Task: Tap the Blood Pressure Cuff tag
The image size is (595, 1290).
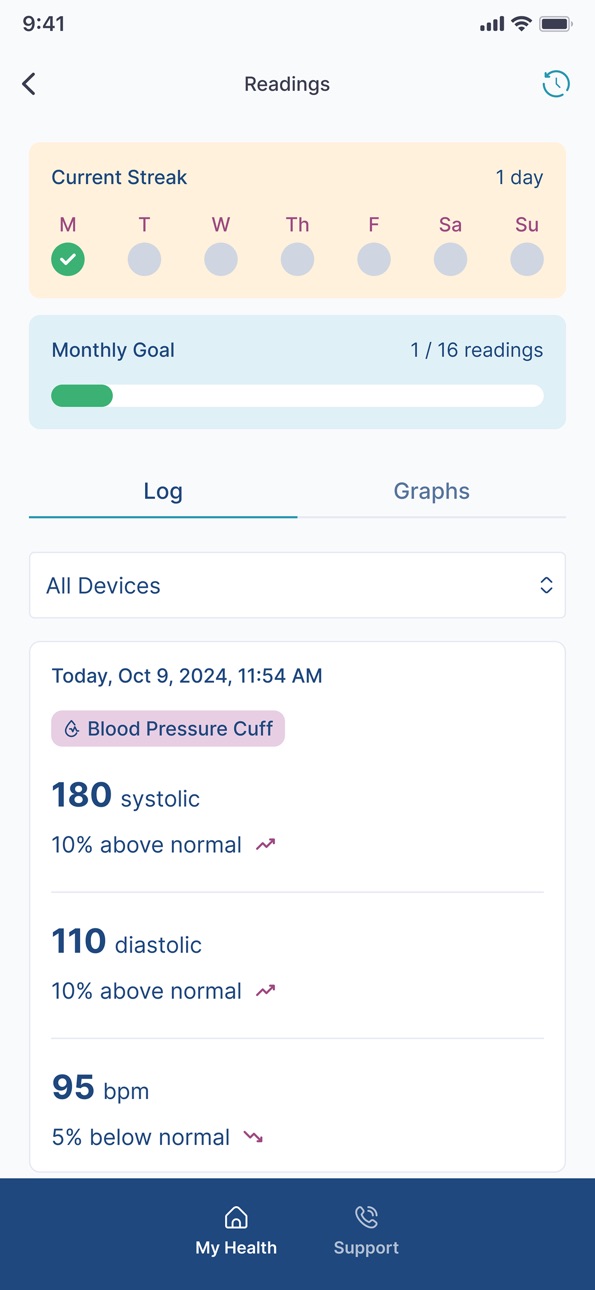Action: tap(168, 729)
